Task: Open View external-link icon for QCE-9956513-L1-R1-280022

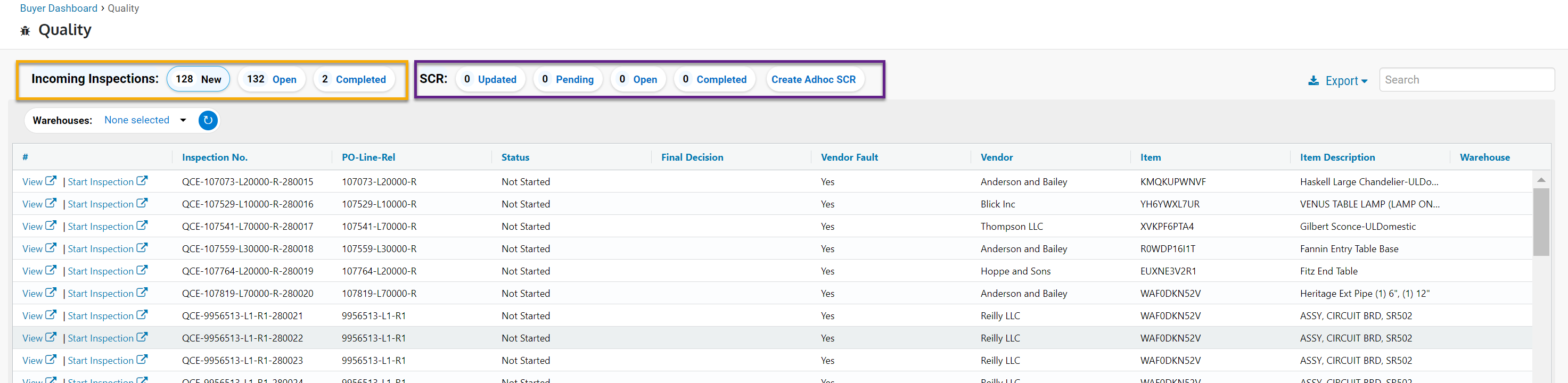Action: (x=51, y=337)
